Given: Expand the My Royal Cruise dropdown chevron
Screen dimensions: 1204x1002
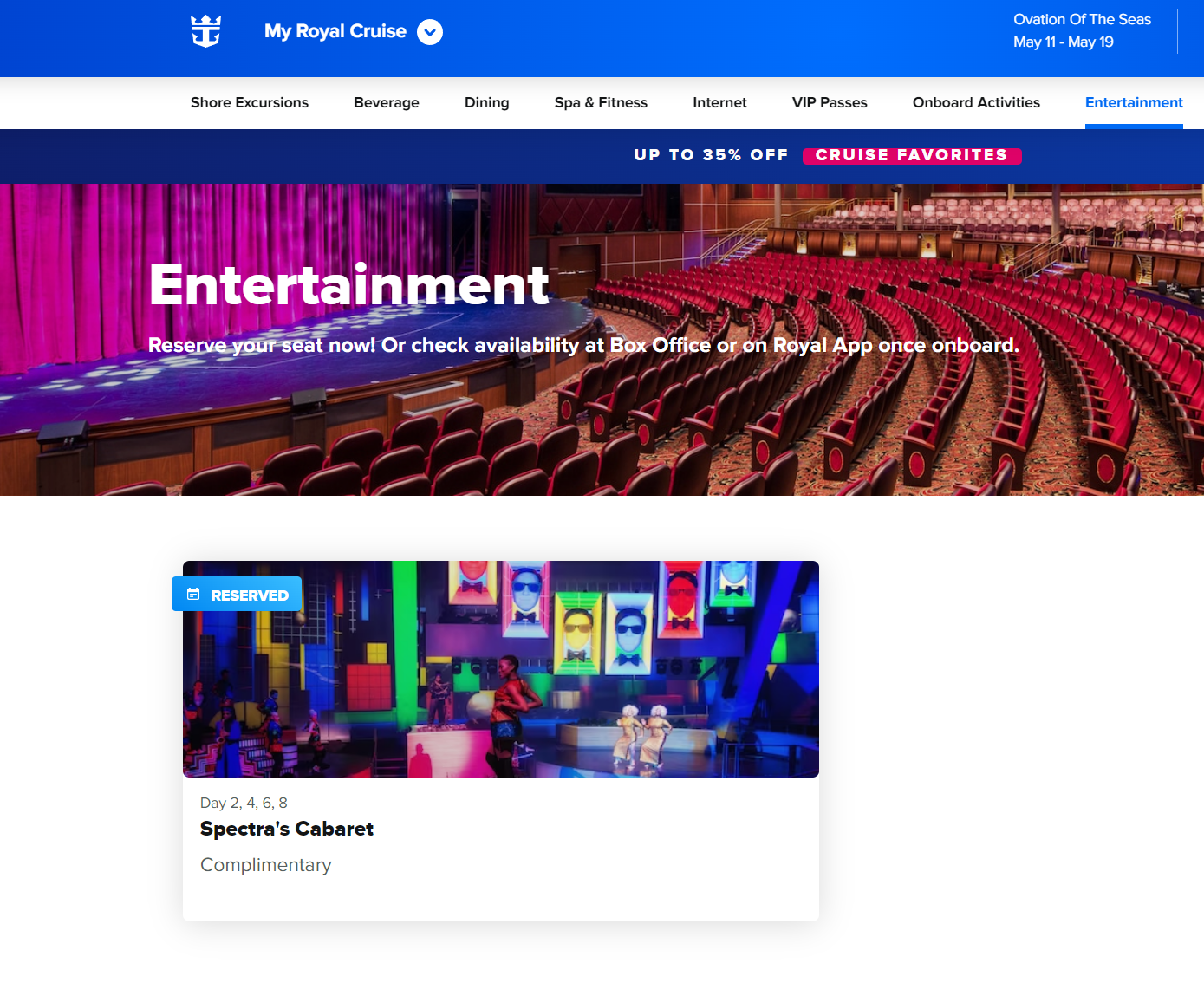Looking at the screenshot, I should 430,32.
